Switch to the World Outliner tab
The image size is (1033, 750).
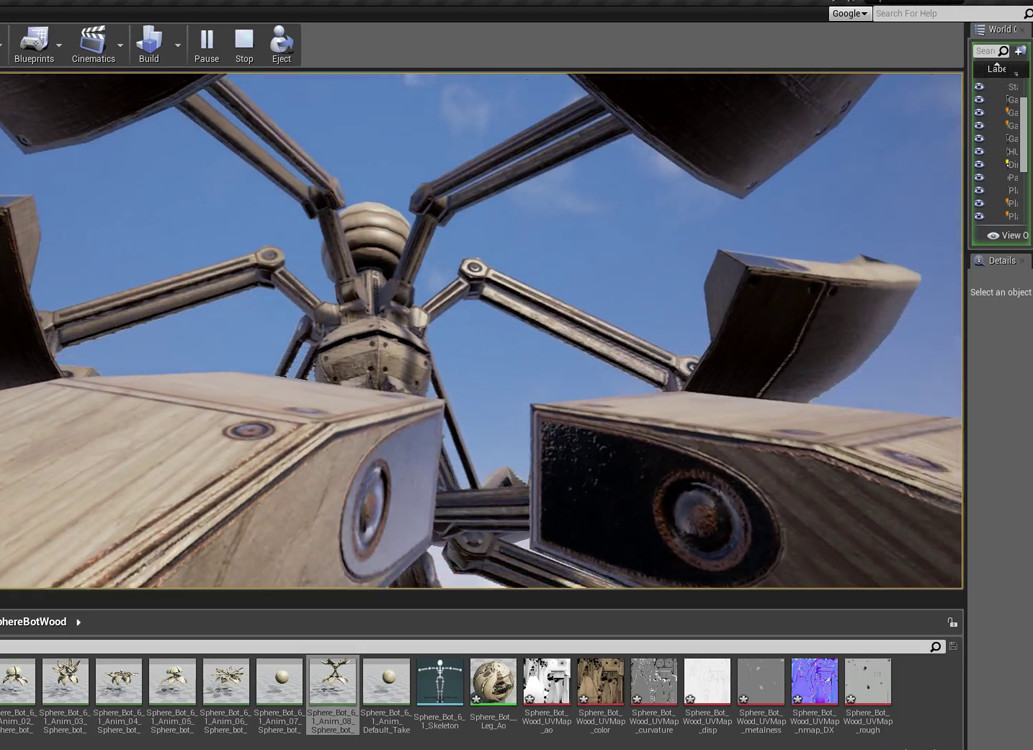[1001, 29]
